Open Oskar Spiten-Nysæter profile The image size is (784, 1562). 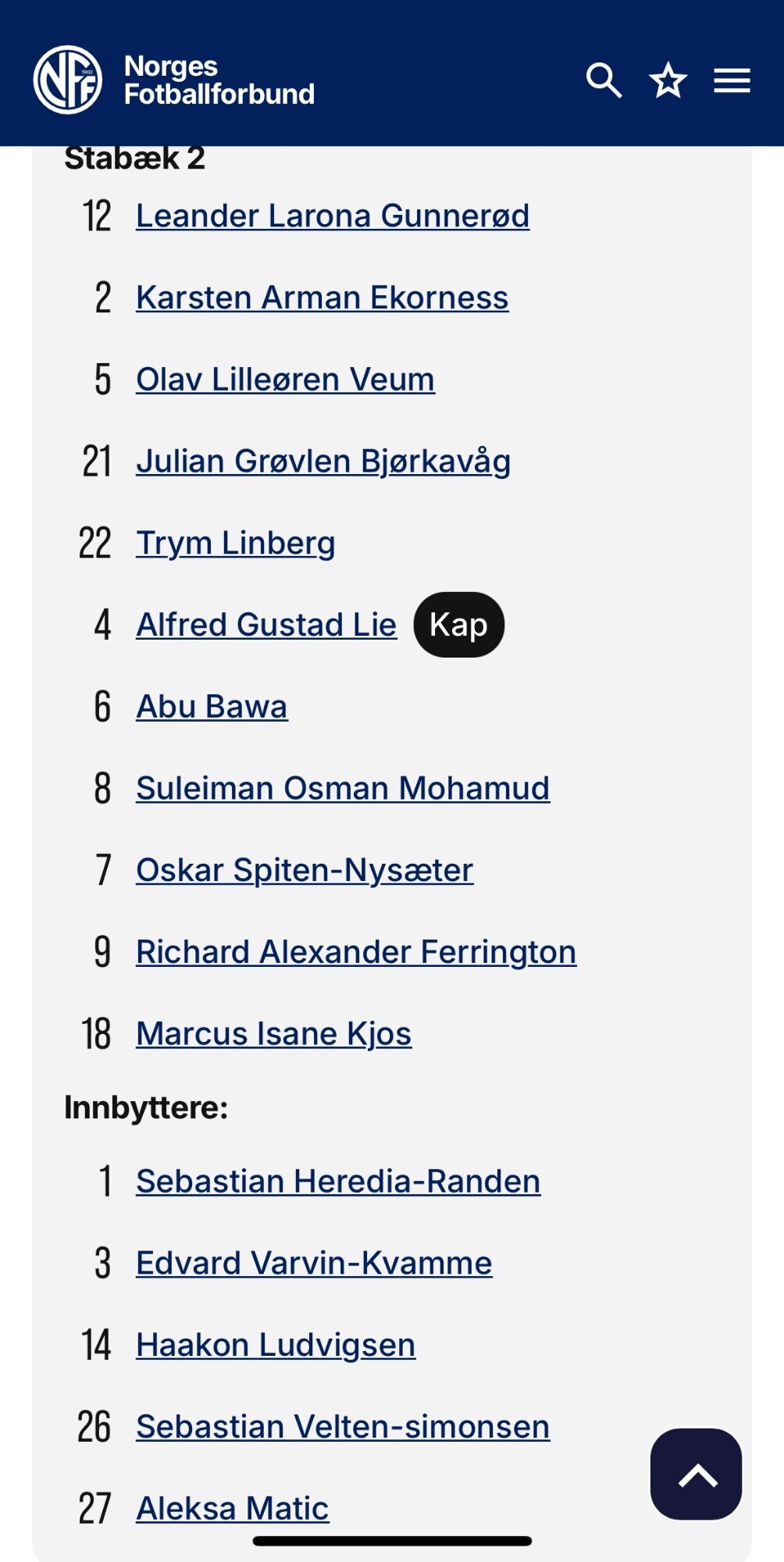305,870
